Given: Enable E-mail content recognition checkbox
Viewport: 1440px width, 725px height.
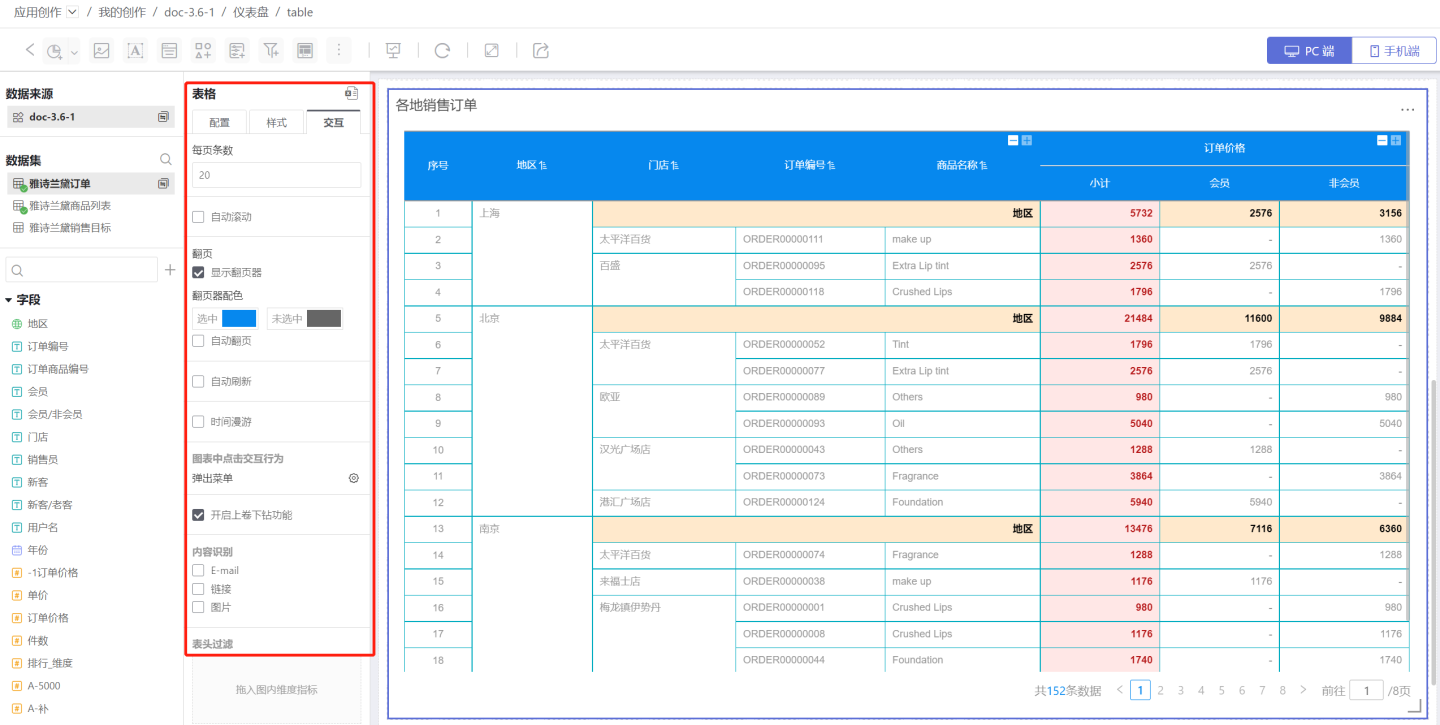Looking at the screenshot, I should click(199, 570).
